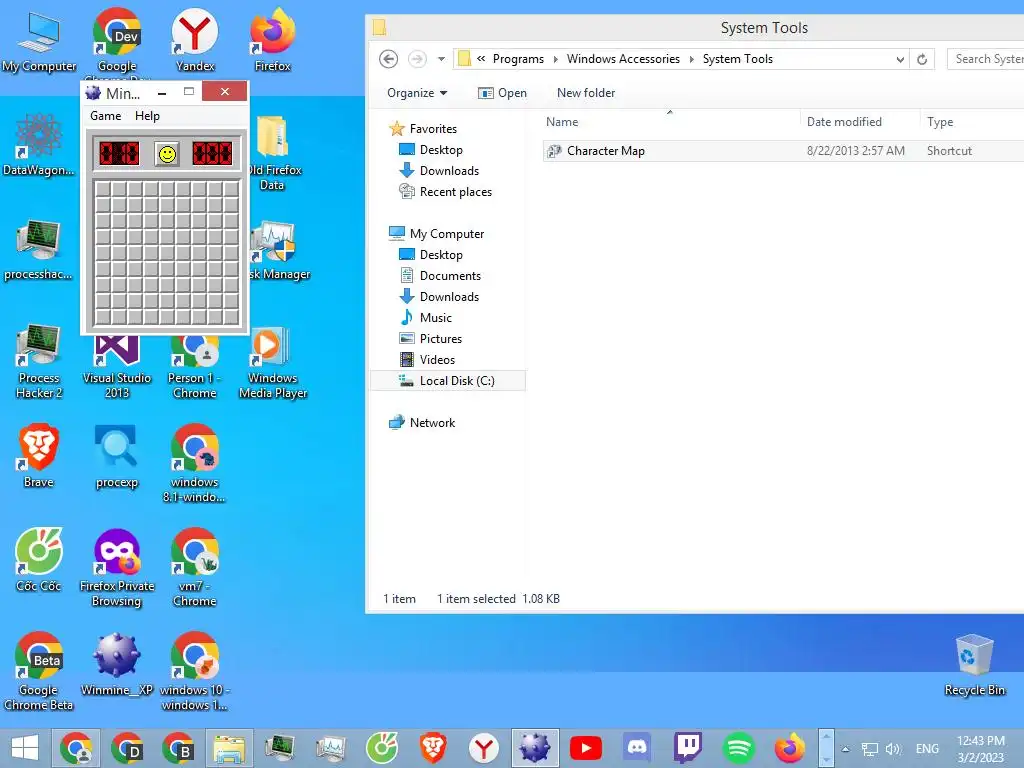Launch Google Chrome Dev from the desktop
1024x768 pixels.
[x=117, y=41]
